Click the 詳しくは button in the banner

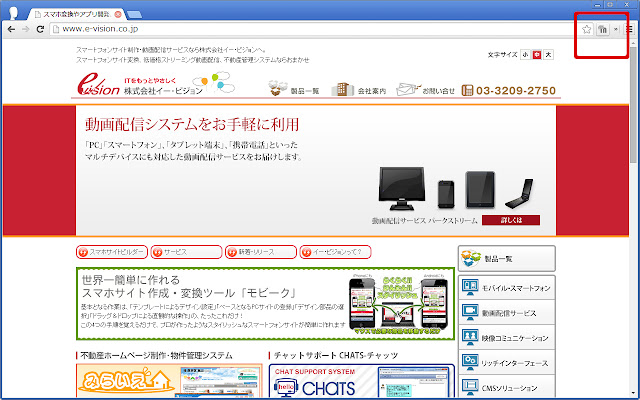(511, 220)
